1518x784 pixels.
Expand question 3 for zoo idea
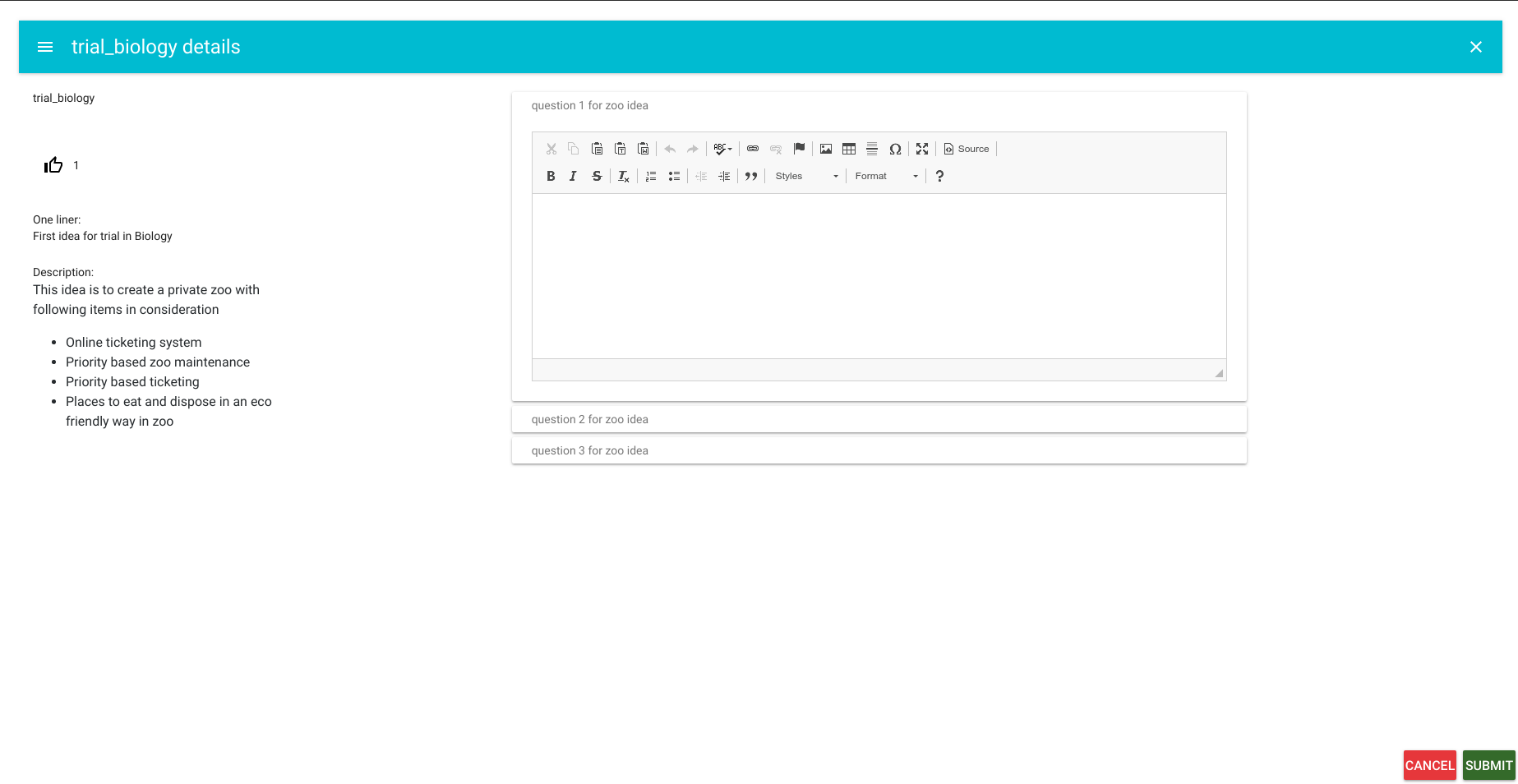(x=879, y=450)
